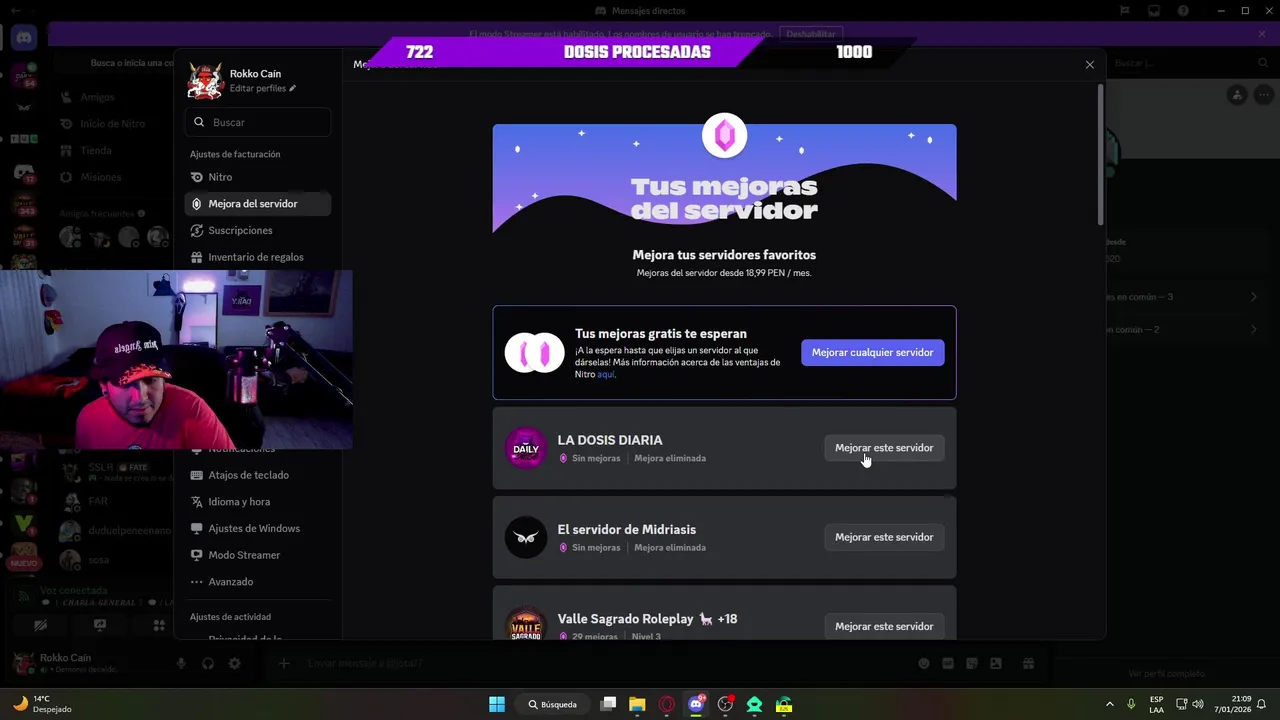1280x720 pixels.
Task: Click the keyboard icon by Atajos de teclado
Action: click(x=197, y=475)
